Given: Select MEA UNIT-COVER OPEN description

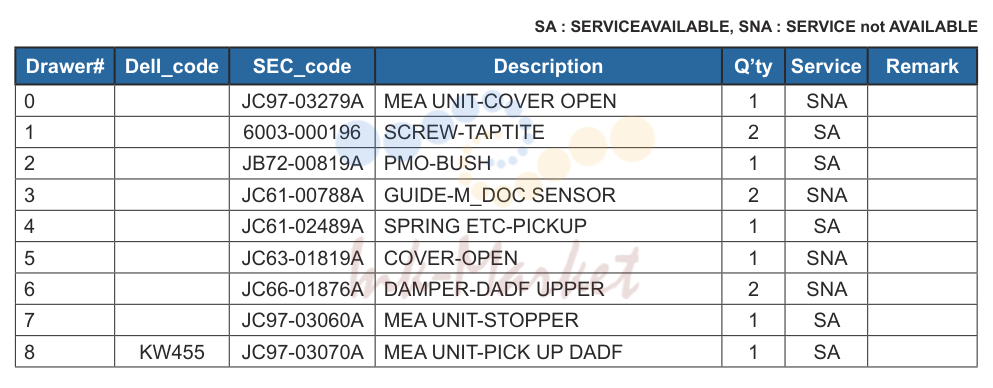Looking at the screenshot, I should point(500,101).
